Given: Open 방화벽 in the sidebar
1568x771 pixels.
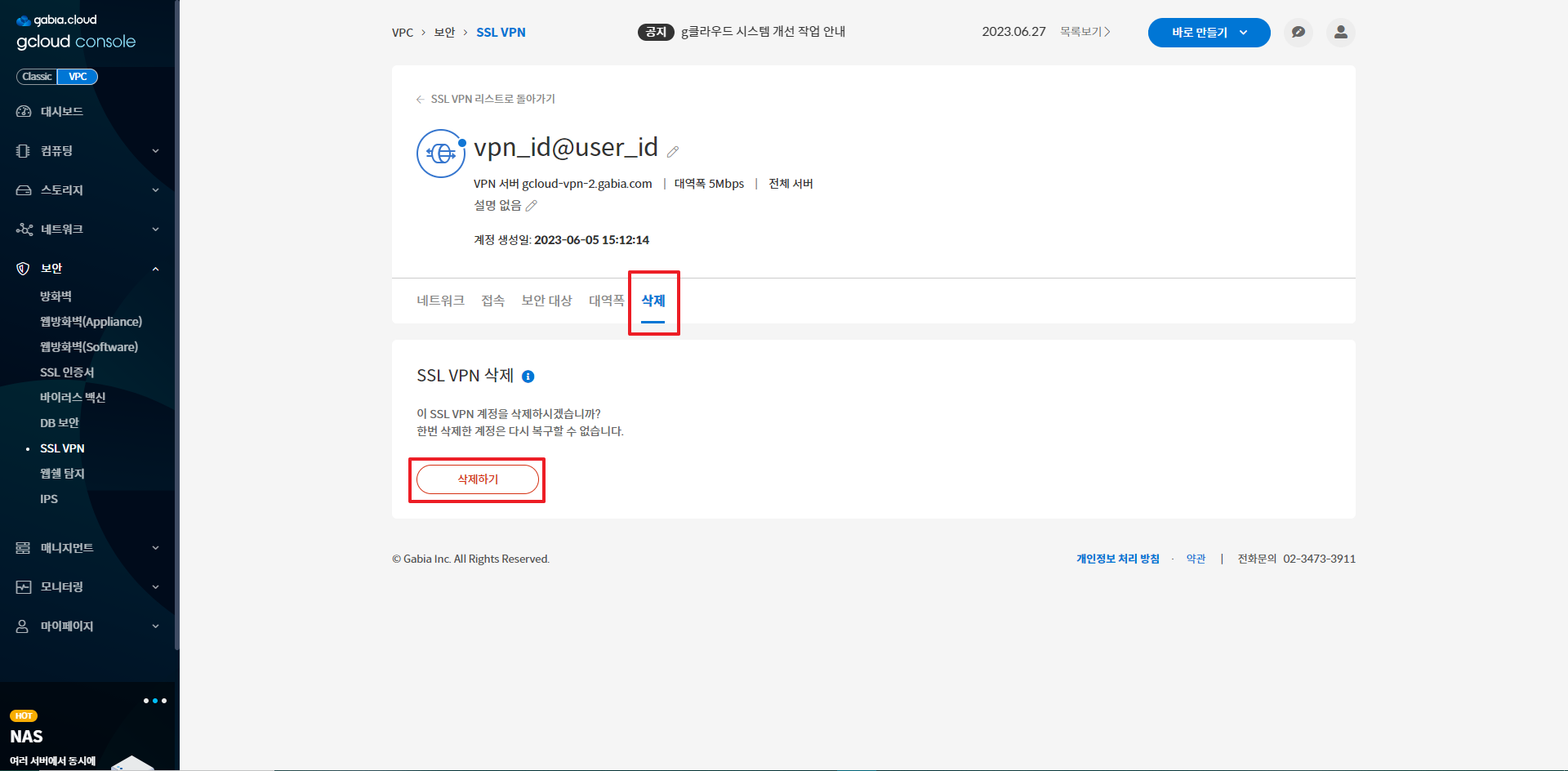Looking at the screenshot, I should tap(56, 296).
